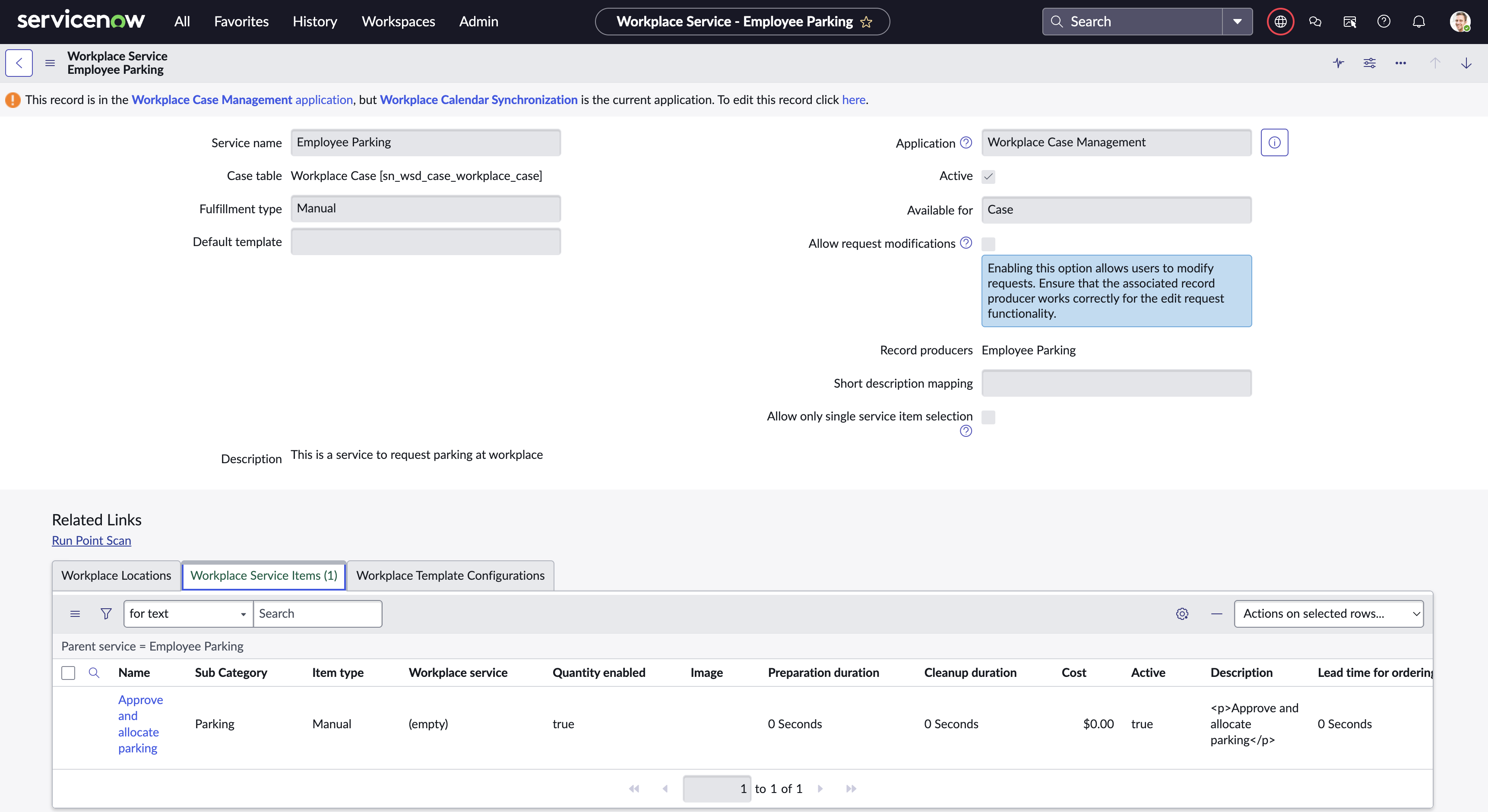The image size is (1488, 812).
Task: Click the ServiceNow logo
Action: 81,21
